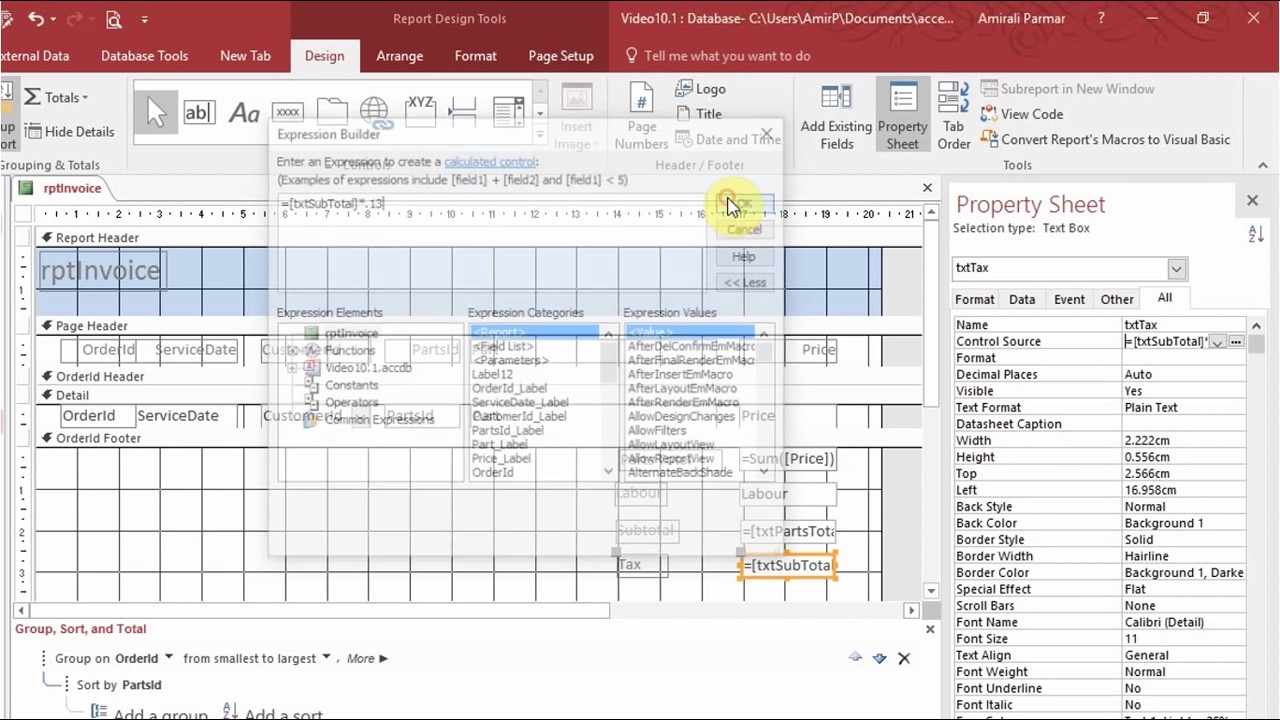The height and width of the screenshot is (720, 1280).
Task: Select the Tax label in report footer
Action: [x=641, y=565]
